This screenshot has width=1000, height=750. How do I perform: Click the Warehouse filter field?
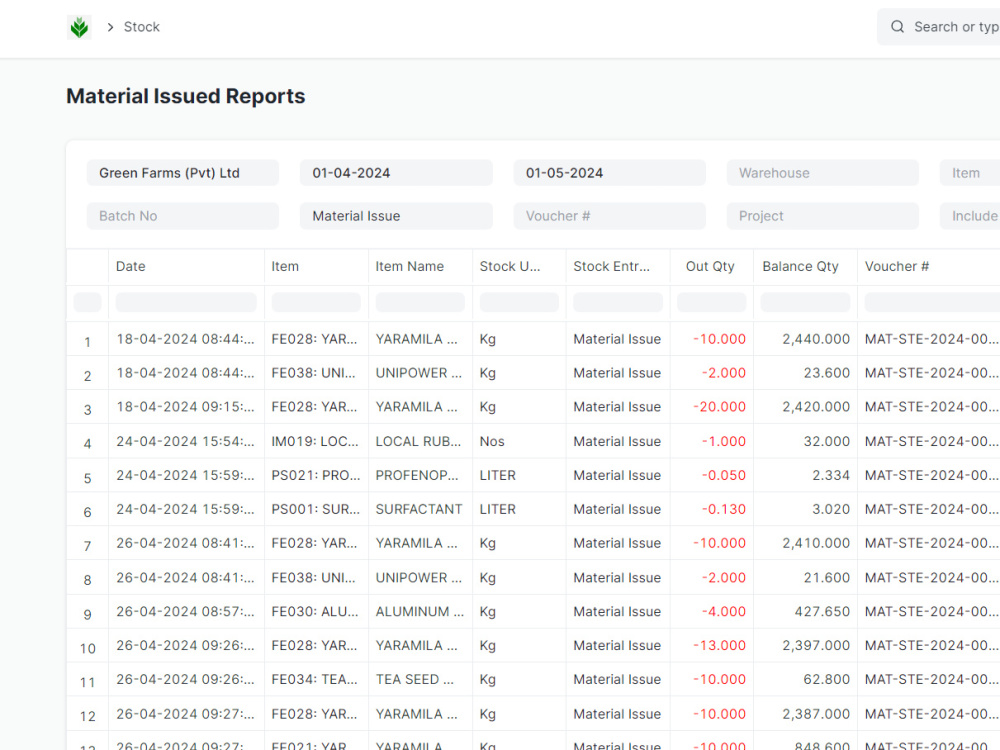click(822, 173)
